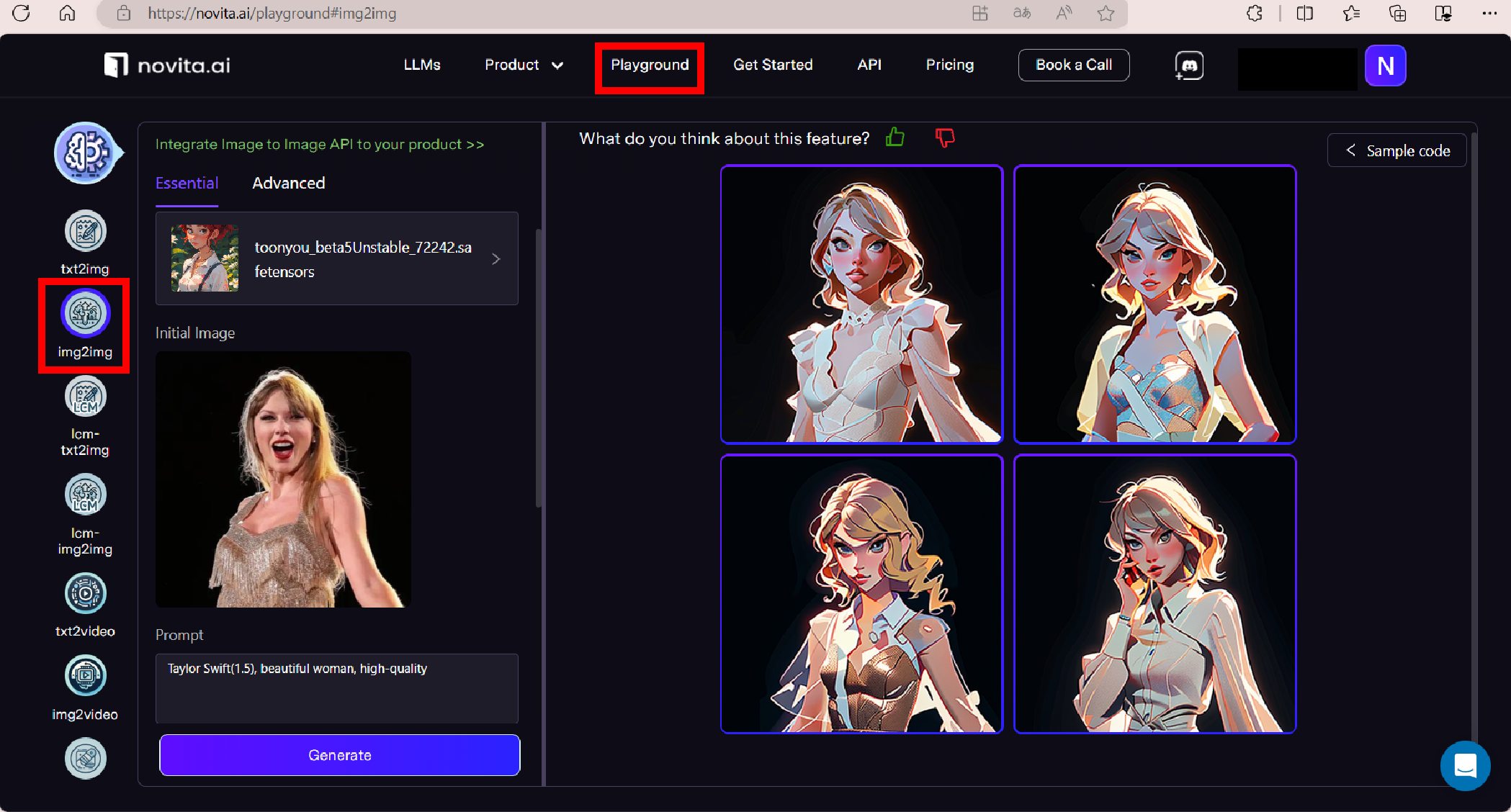Click the red thumbs down feedback icon
This screenshot has width=1511, height=812.
(x=944, y=137)
